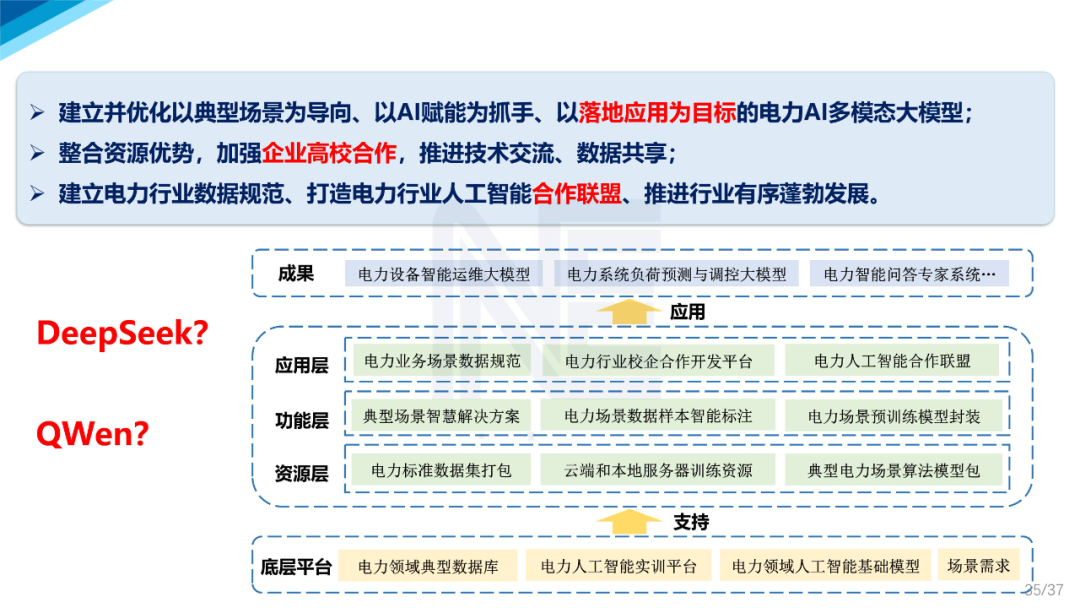Select the 电力业务场景数据规范 box
Screen dimensions: 1080x608
click(444, 362)
